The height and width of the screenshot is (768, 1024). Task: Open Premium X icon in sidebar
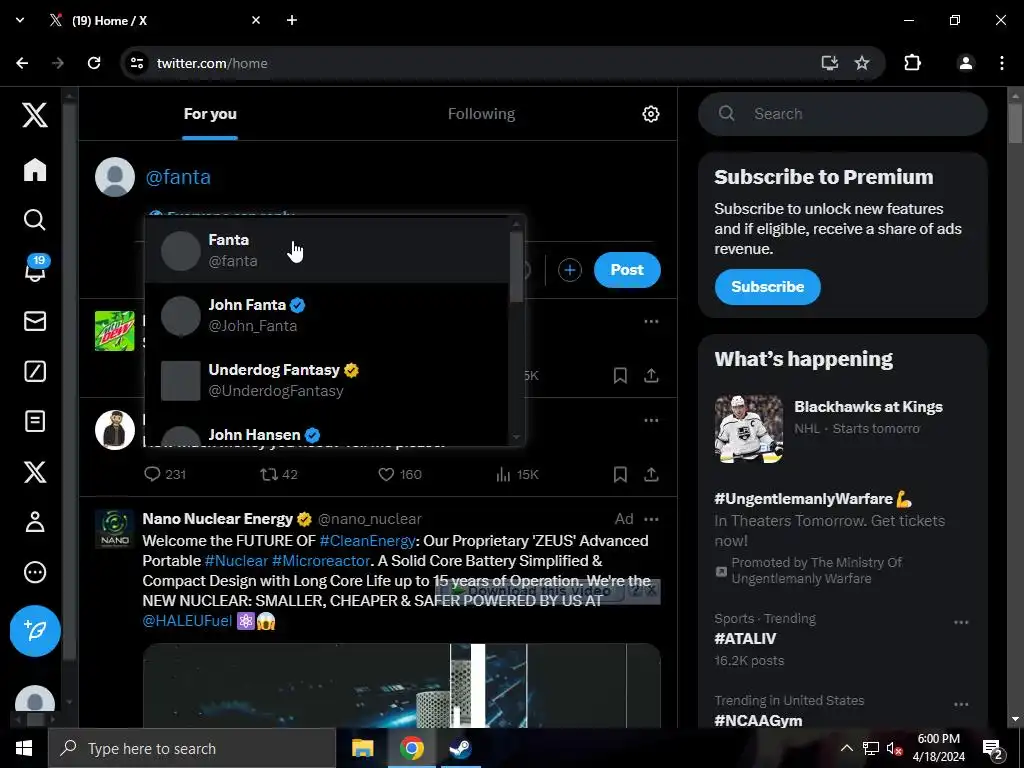[35, 472]
